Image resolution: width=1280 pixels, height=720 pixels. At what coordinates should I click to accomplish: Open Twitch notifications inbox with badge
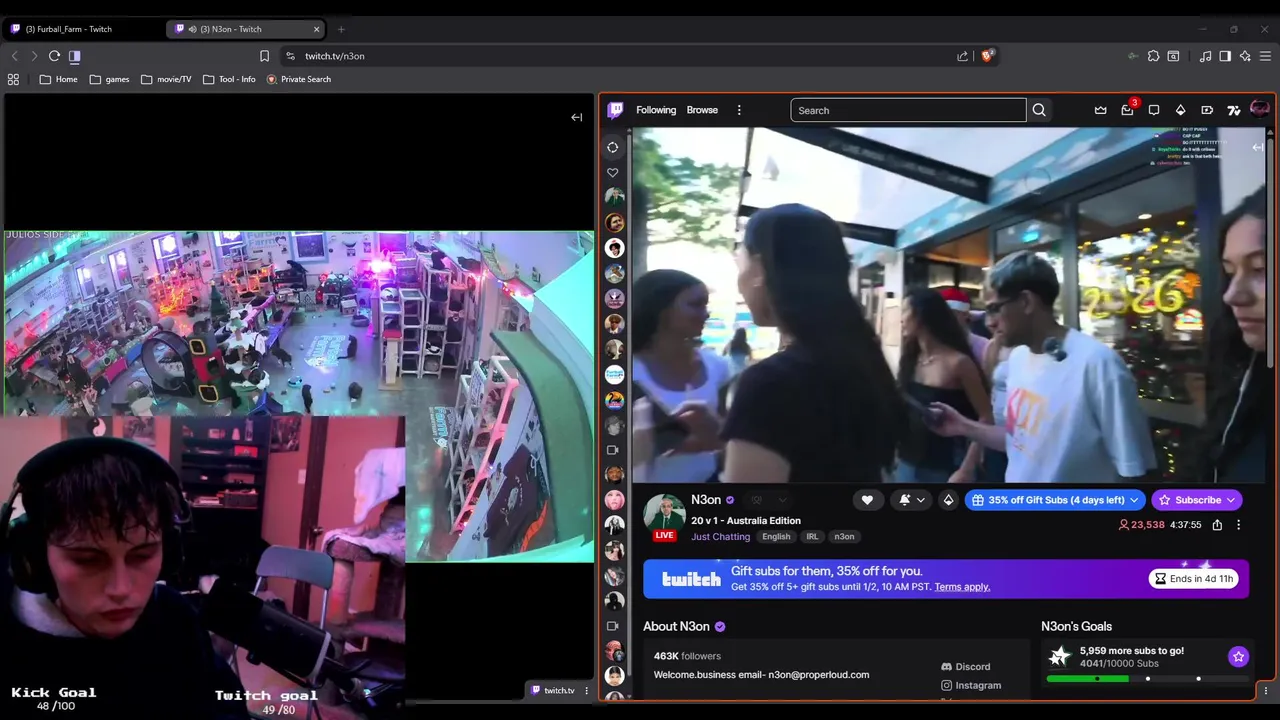pyautogui.click(x=1128, y=110)
